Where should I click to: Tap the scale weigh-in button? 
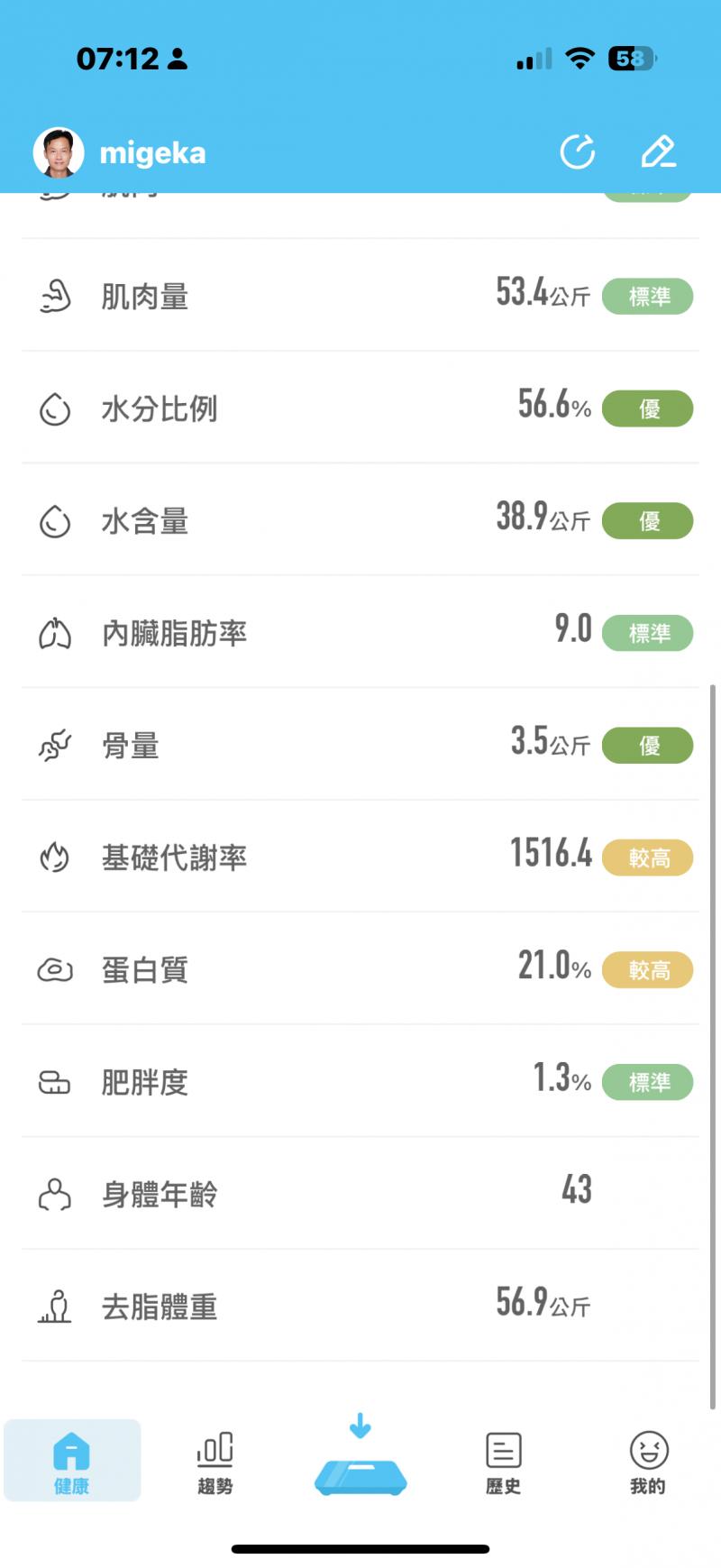(360, 1465)
